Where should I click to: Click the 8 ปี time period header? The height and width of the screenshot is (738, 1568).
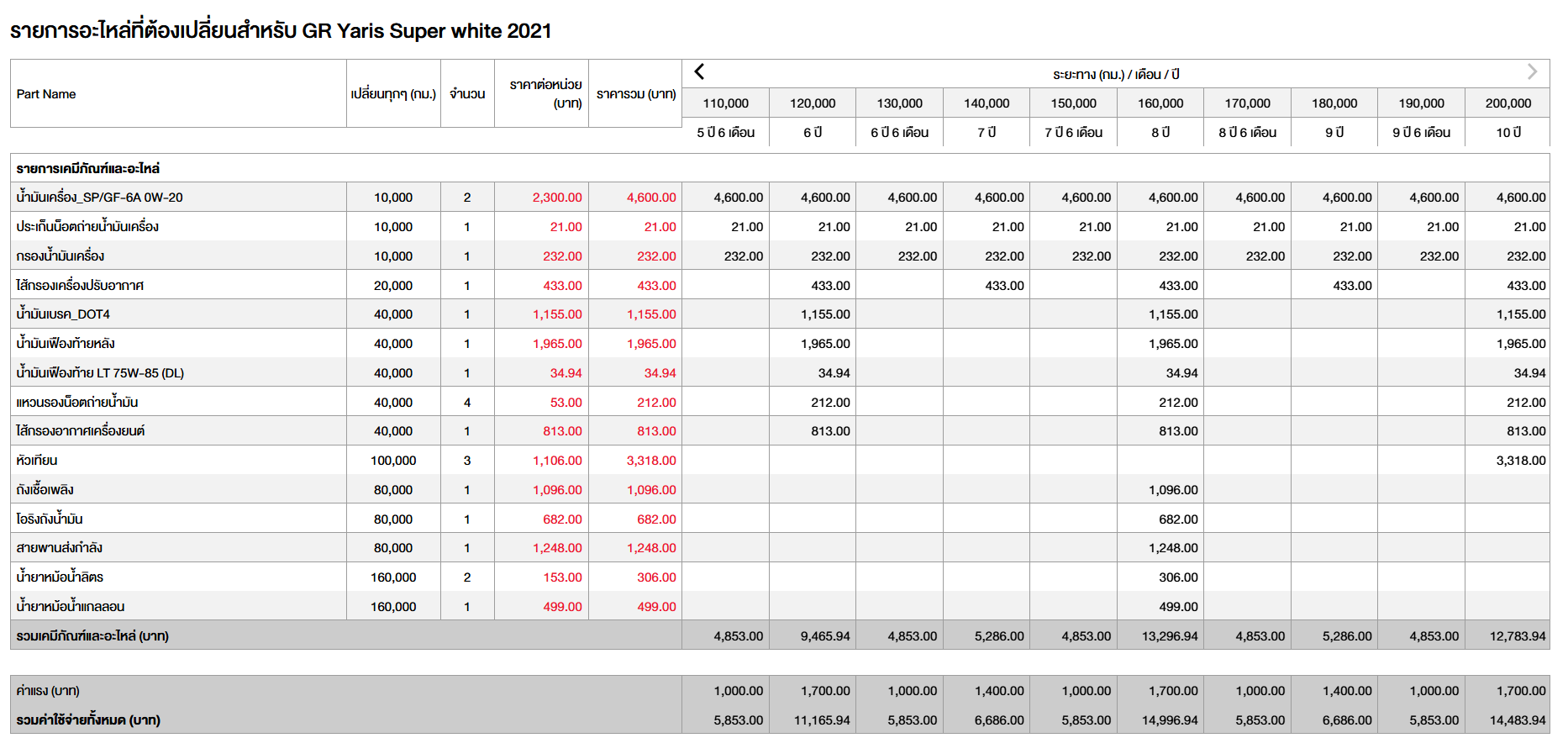[x=1160, y=133]
